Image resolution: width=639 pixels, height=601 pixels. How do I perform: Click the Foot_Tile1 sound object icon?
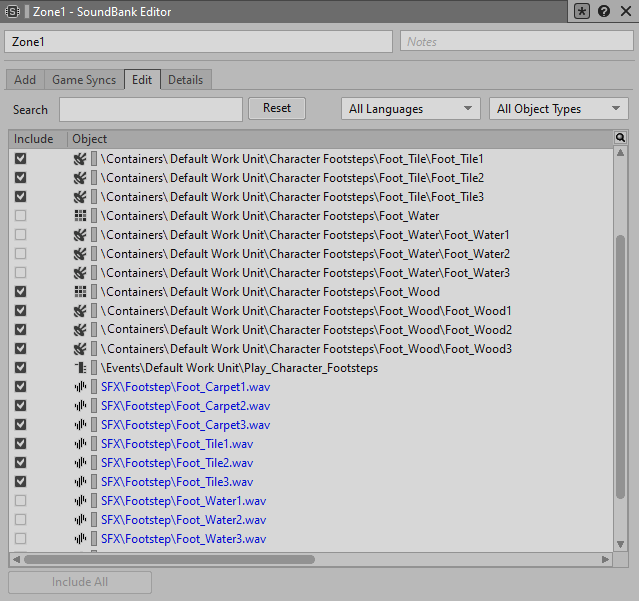pyautogui.click(x=80, y=159)
